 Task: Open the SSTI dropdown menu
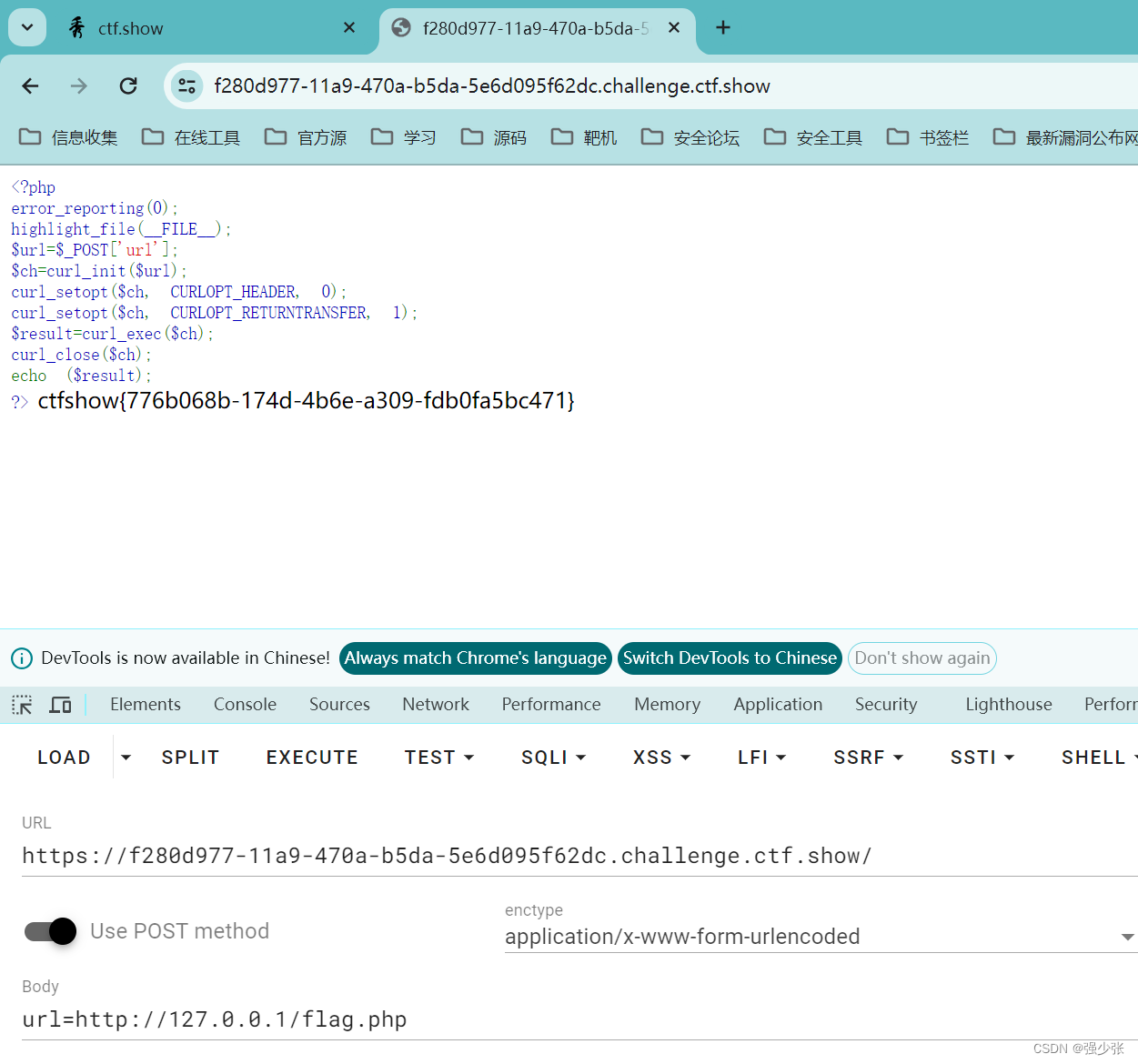(x=982, y=758)
